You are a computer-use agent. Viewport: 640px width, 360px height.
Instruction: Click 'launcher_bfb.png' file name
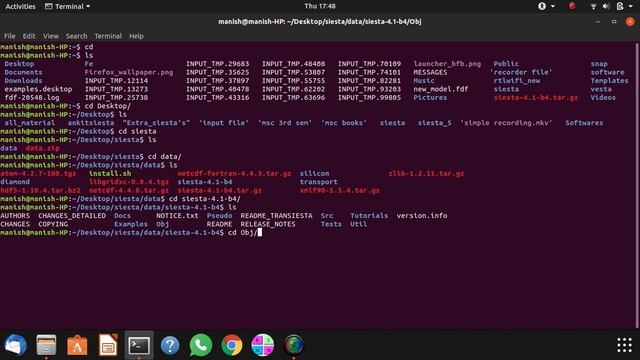(x=447, y=64)
